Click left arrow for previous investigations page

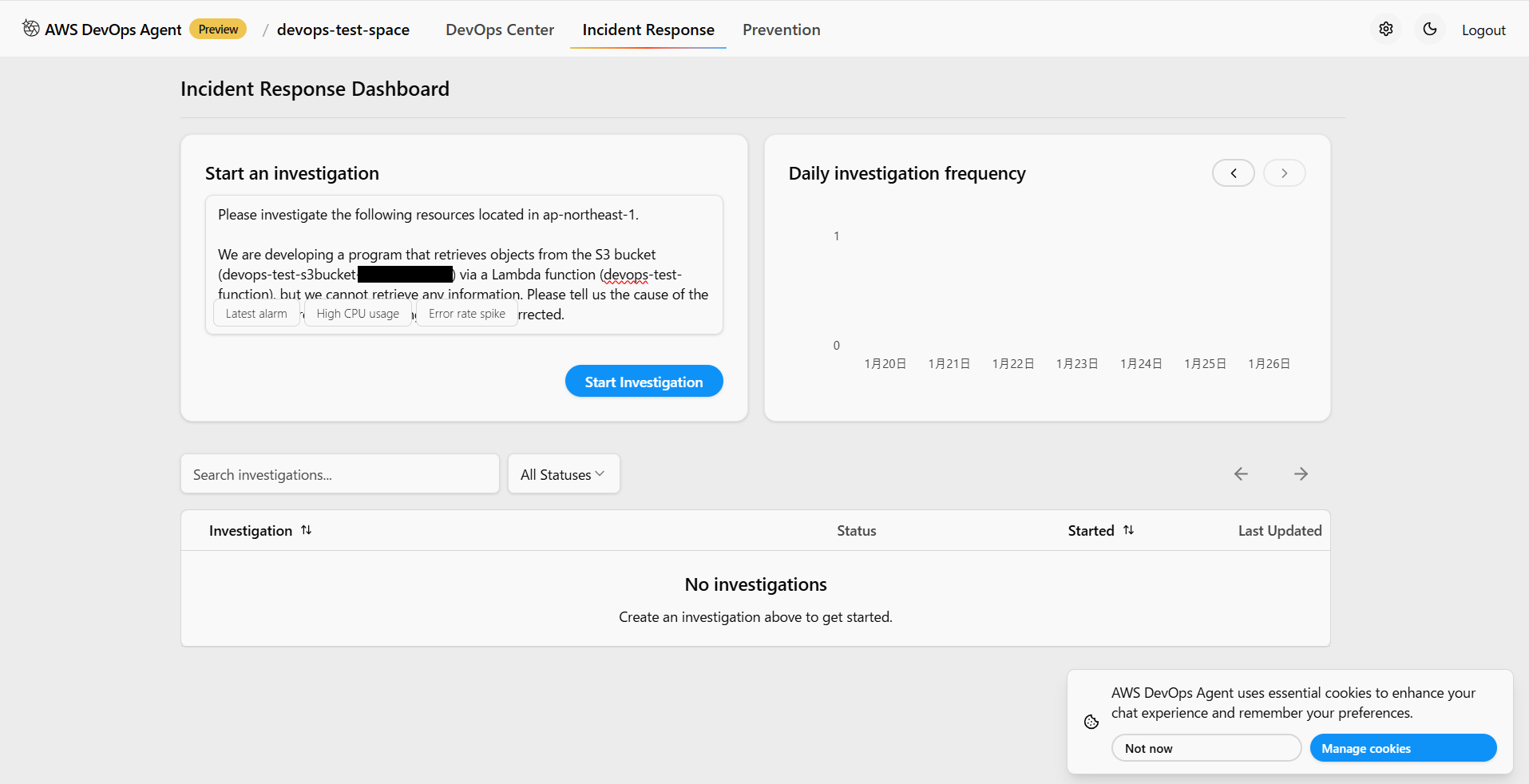1241,474
